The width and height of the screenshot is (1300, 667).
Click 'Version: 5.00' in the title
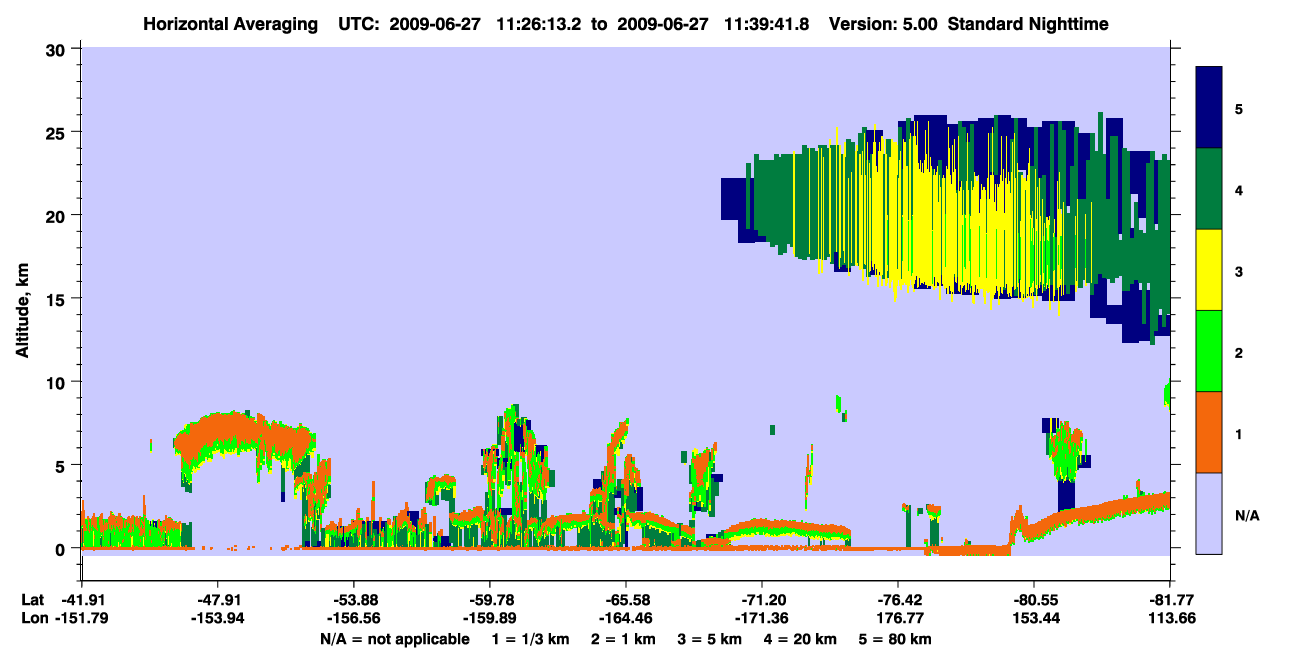(x=881, y=23)
